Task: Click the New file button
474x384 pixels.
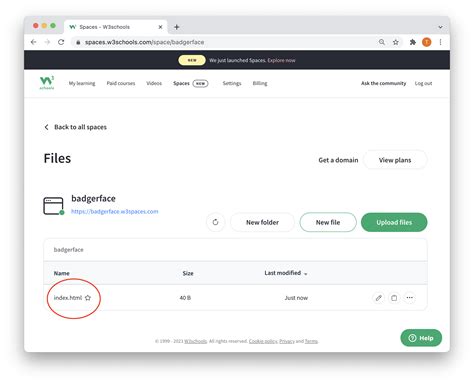Action: point(328,222)
